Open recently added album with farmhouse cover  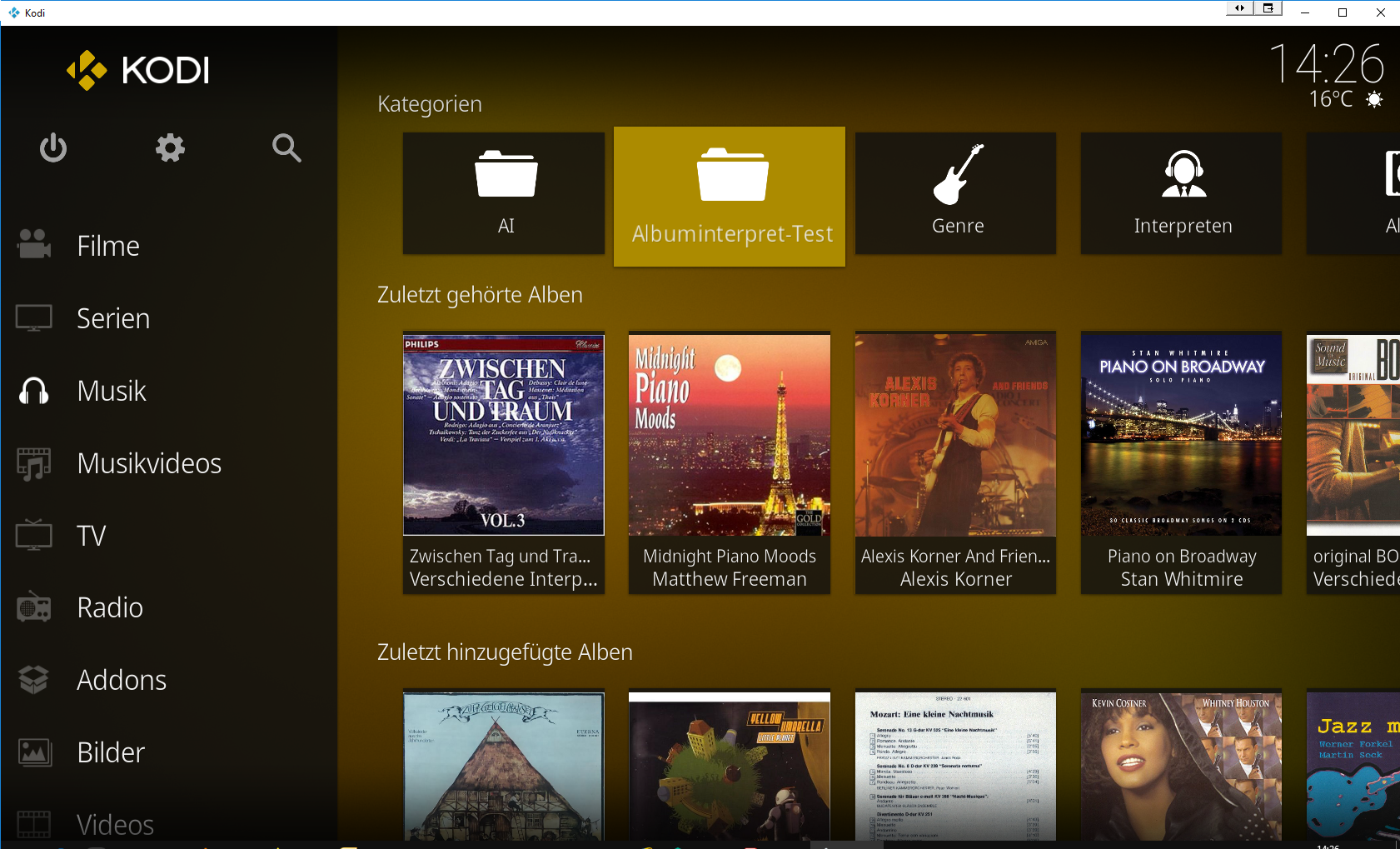pyautogui.click(x=504, y=766)
